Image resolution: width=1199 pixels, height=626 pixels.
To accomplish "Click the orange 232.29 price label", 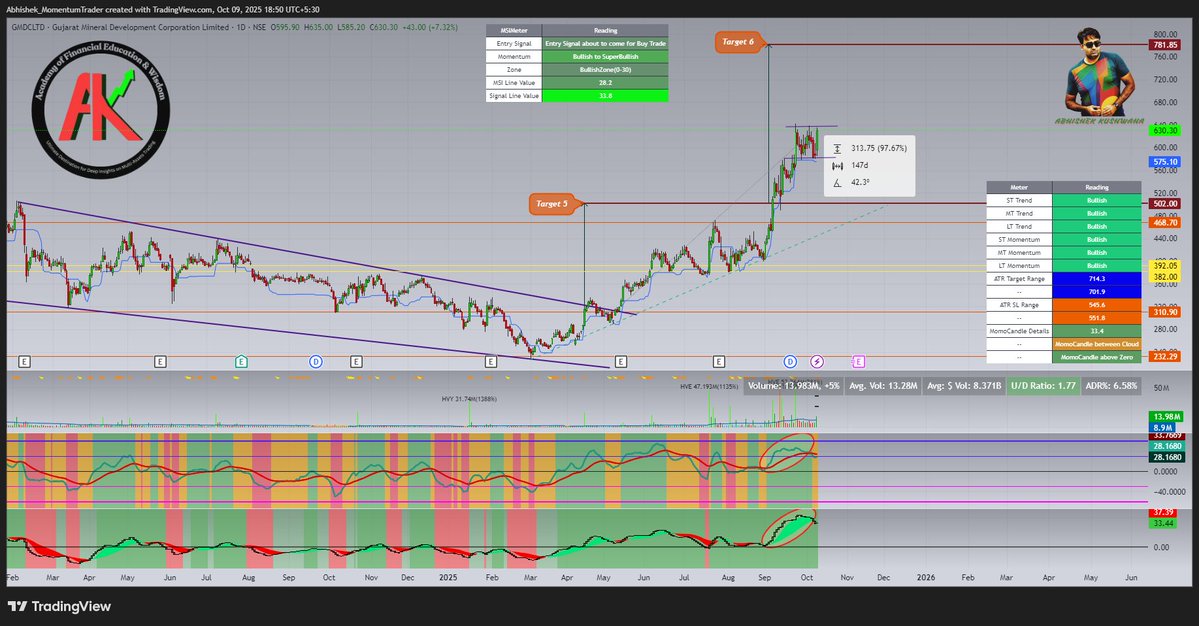I will coord(1165,356).
